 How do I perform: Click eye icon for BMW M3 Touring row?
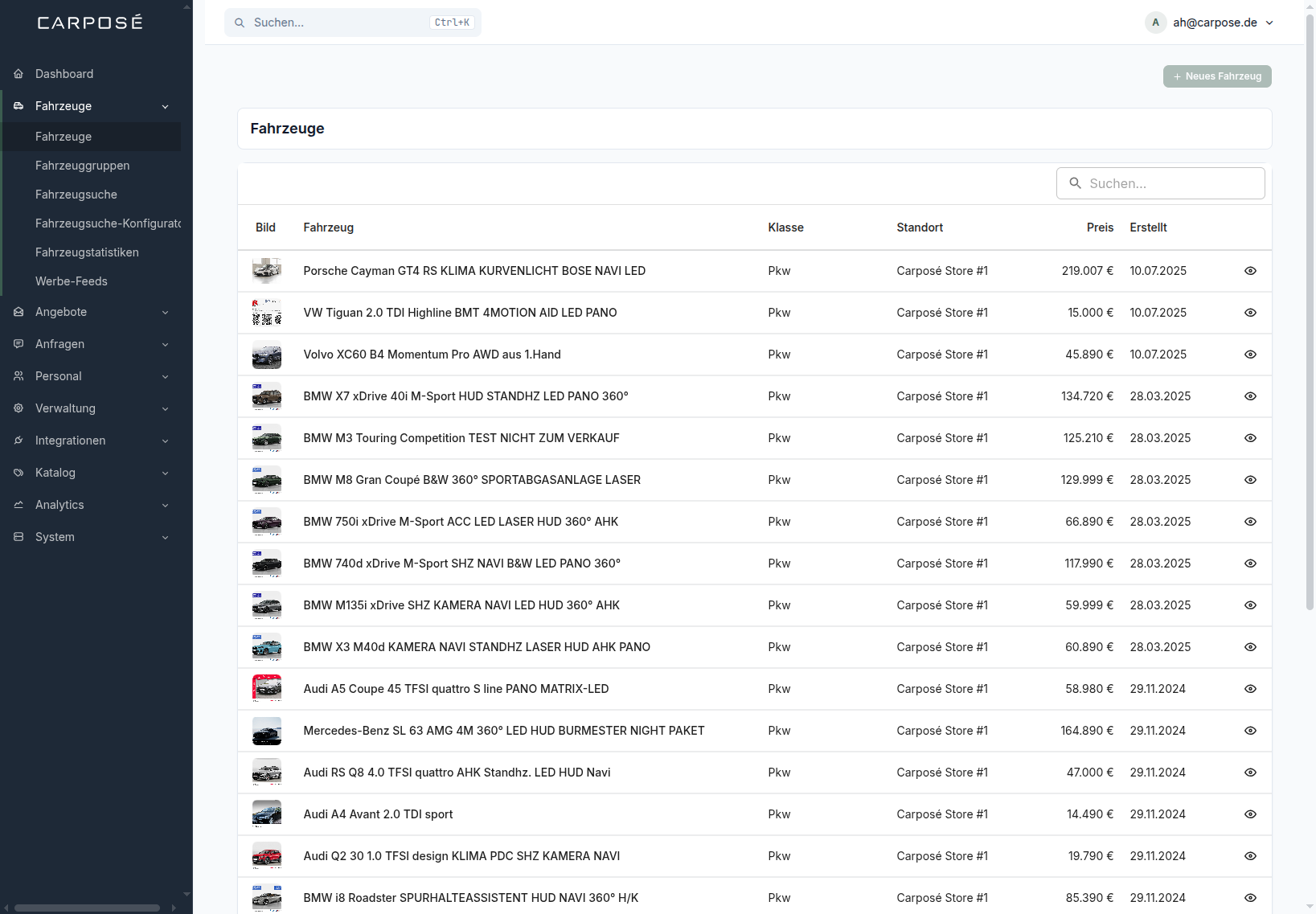[x=1250, y=438]
